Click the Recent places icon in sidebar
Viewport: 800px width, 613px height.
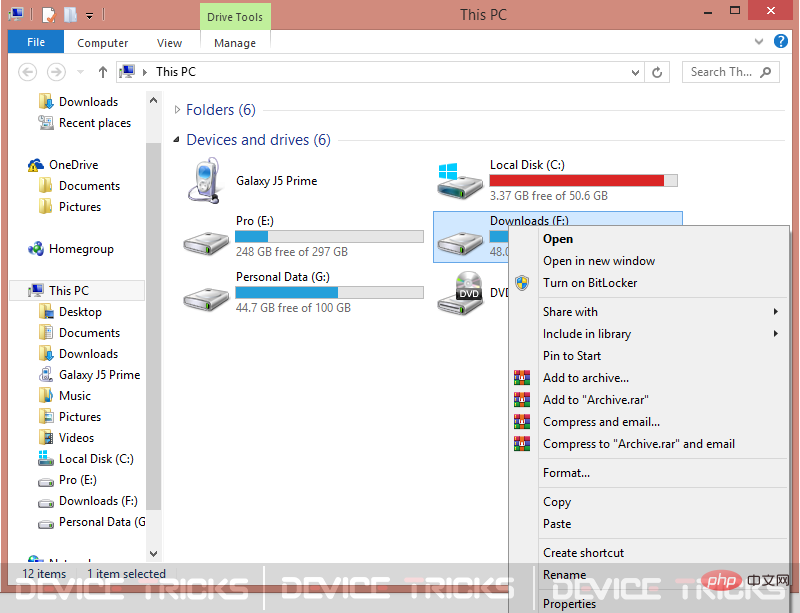46,122
